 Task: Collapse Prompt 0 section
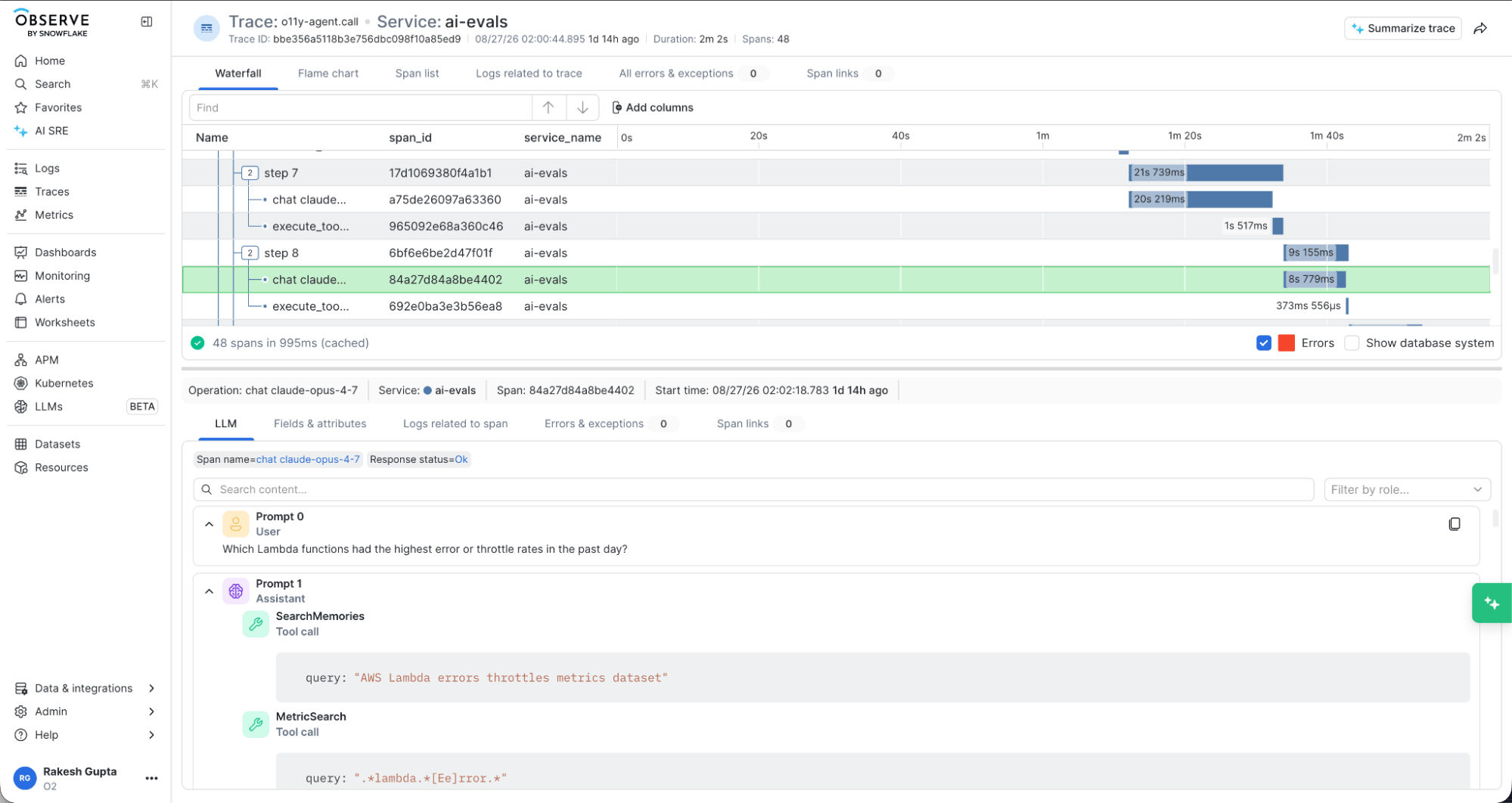pos(210,524)
